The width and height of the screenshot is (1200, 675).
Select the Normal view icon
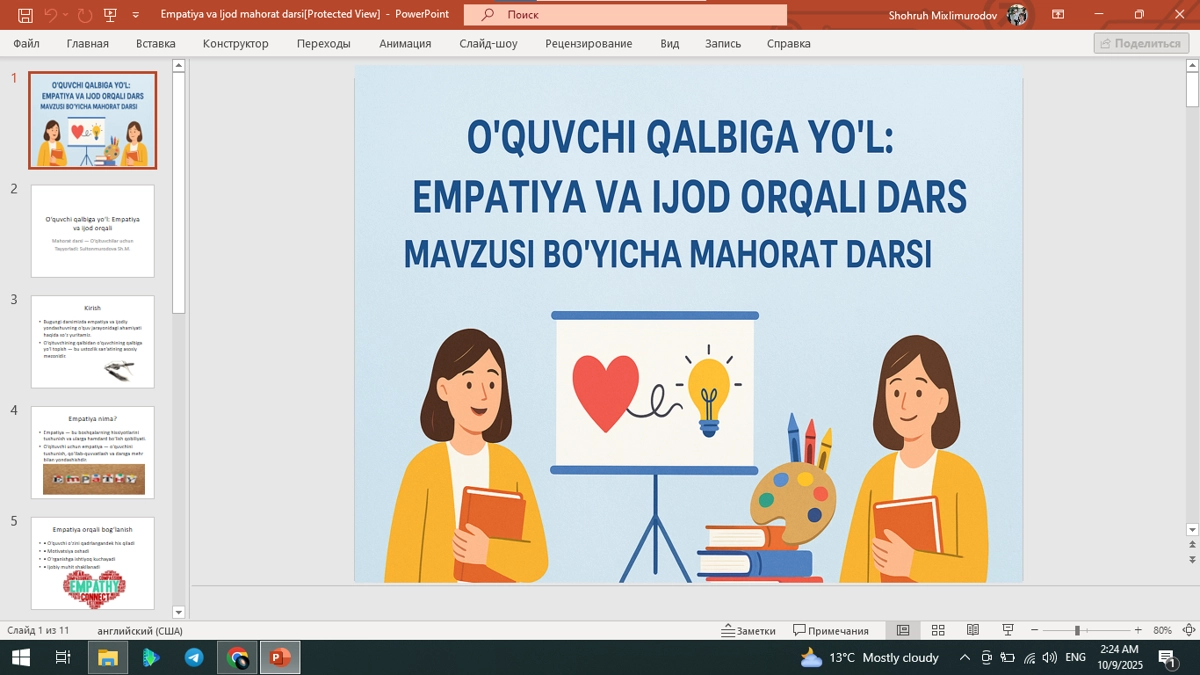pyautogui.click(x=904, y=630)
